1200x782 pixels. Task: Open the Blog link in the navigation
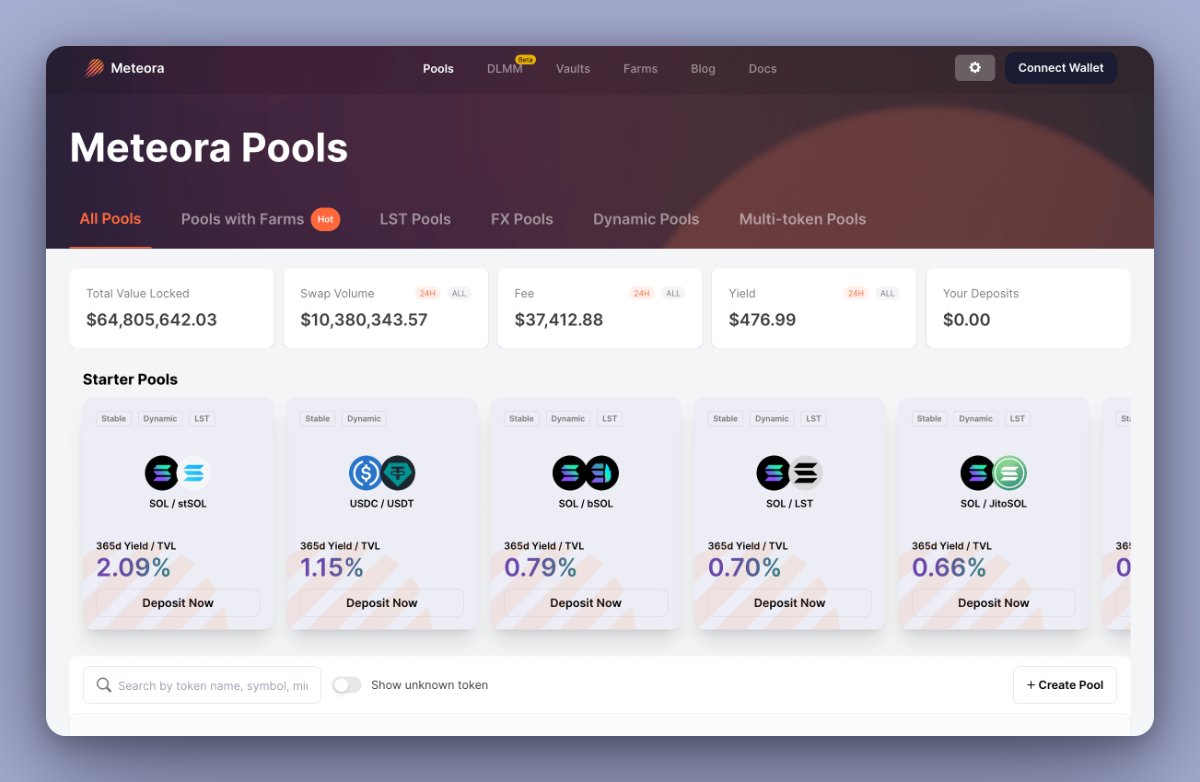tap(703, 69)
